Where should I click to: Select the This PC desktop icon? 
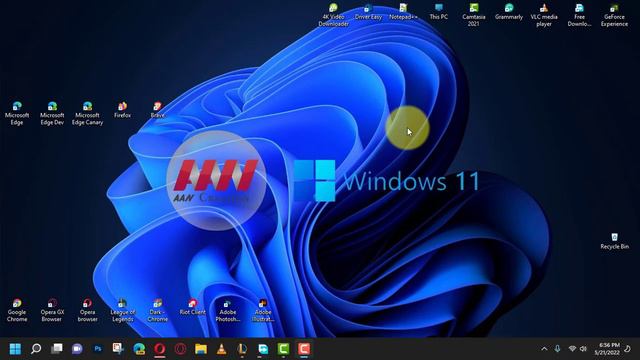pyautogui.click(x=439, y=12)
